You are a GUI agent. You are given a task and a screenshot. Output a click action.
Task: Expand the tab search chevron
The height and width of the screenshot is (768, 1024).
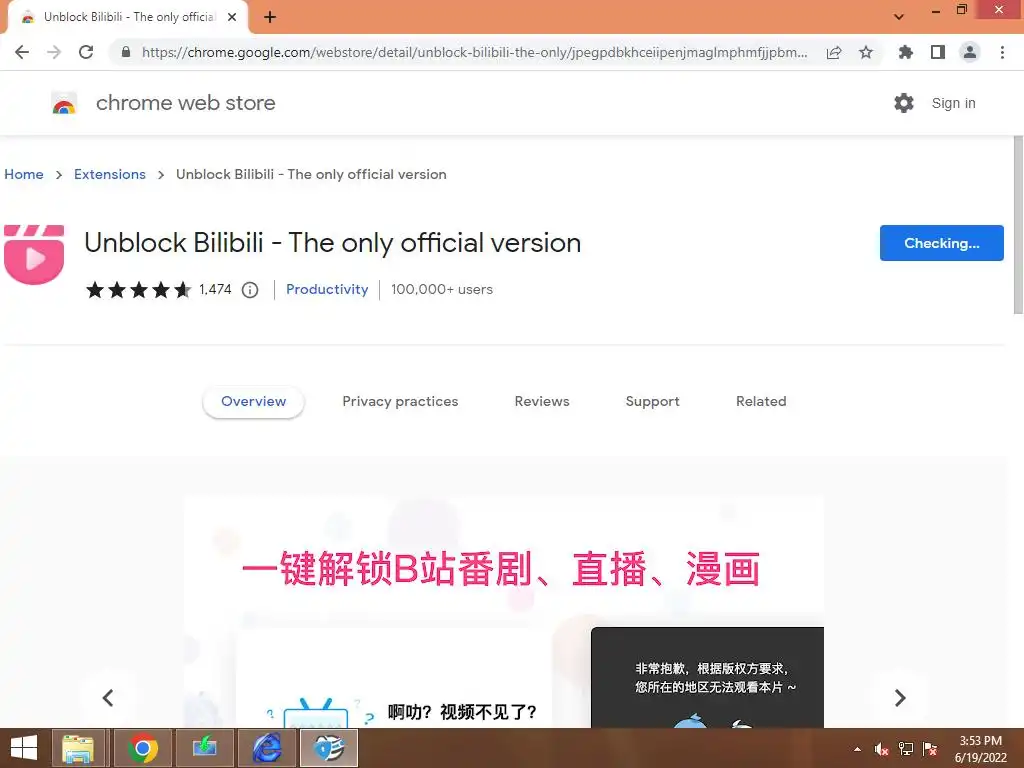click(899, 17)
